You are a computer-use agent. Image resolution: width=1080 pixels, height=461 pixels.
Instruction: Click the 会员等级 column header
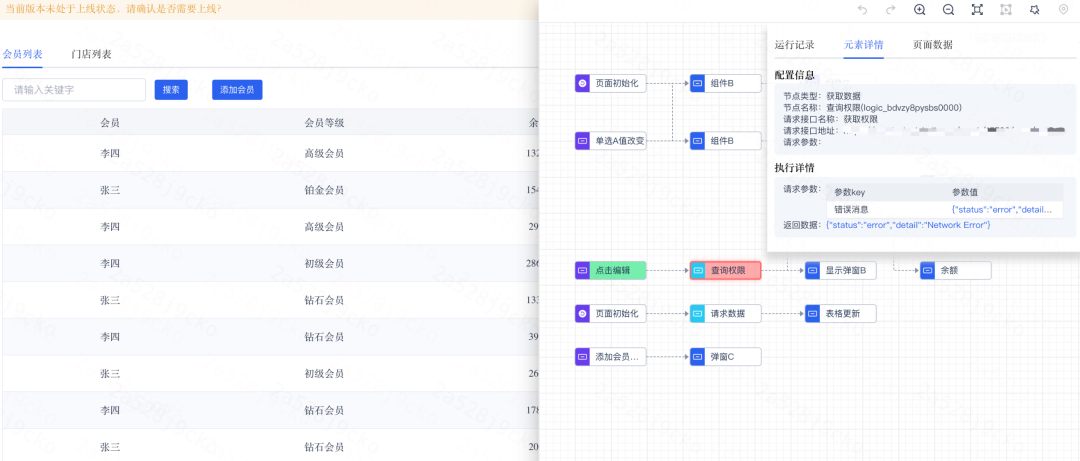point(324,123)
